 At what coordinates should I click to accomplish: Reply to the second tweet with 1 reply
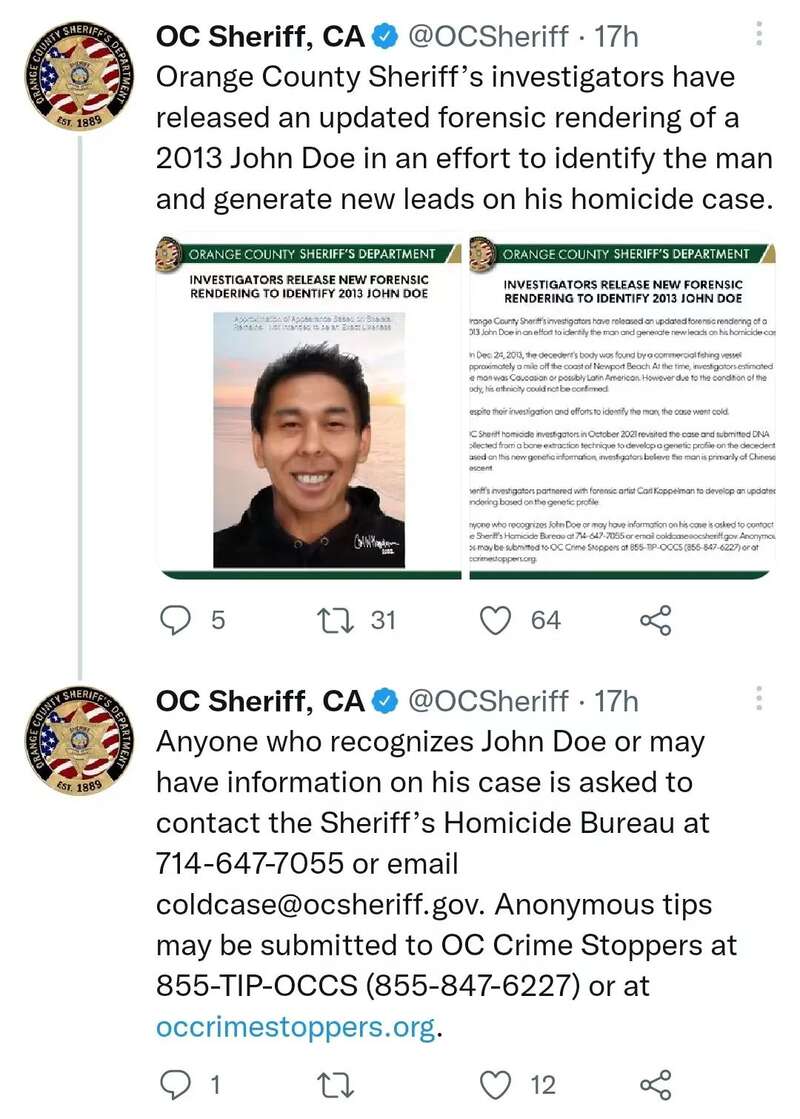point(176,1084)
